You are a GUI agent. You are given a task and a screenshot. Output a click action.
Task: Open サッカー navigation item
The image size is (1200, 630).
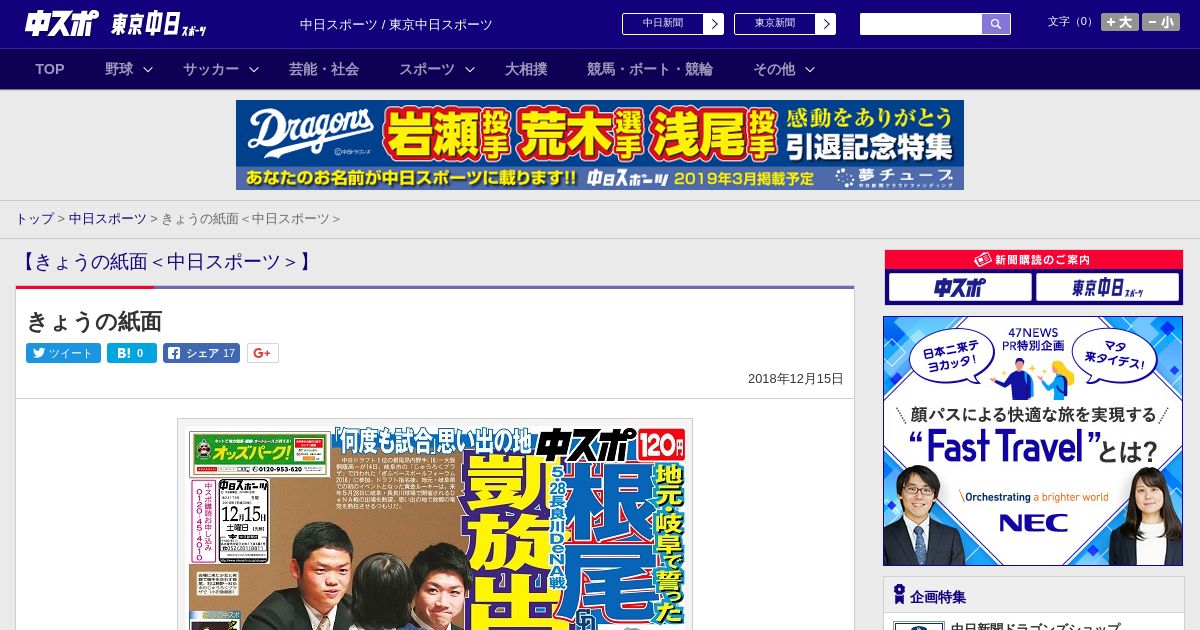point(211,69)
